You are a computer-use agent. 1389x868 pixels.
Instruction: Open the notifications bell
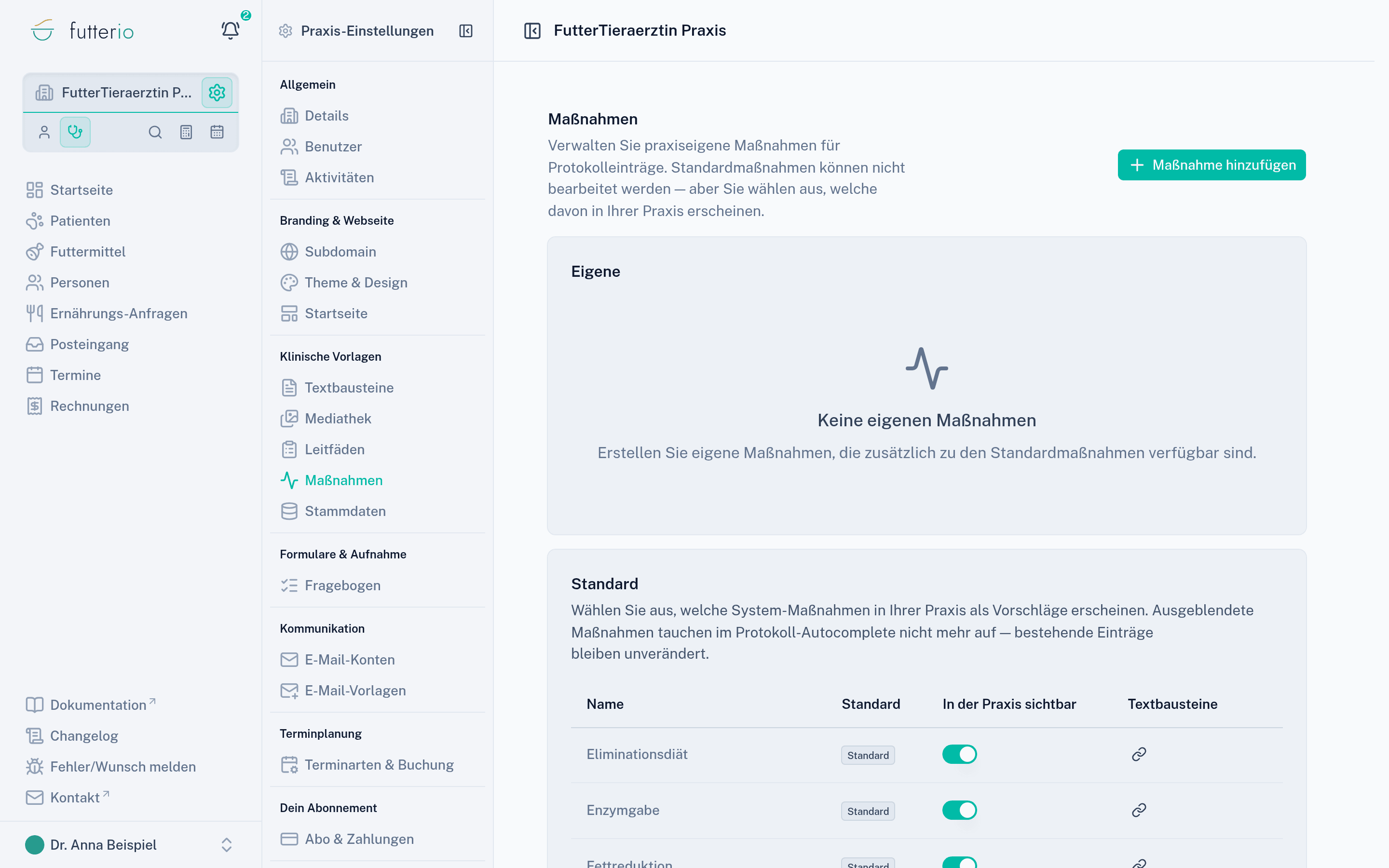231,30
